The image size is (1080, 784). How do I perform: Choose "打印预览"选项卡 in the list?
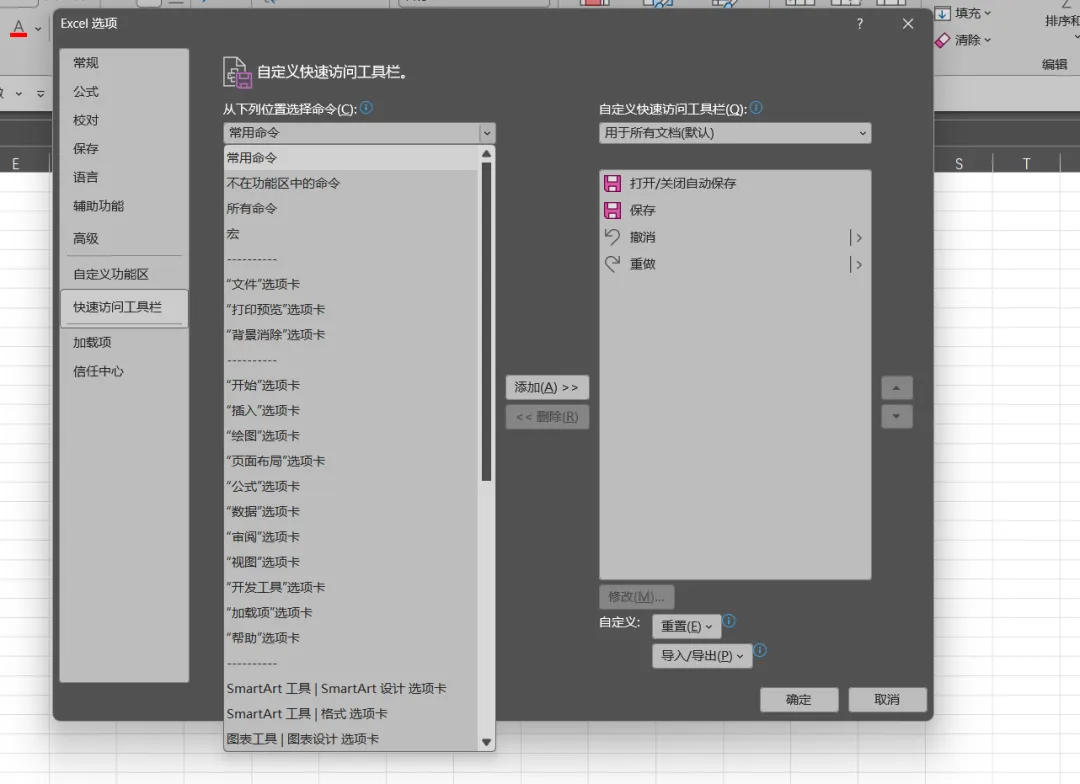click(x=351, y=310)
